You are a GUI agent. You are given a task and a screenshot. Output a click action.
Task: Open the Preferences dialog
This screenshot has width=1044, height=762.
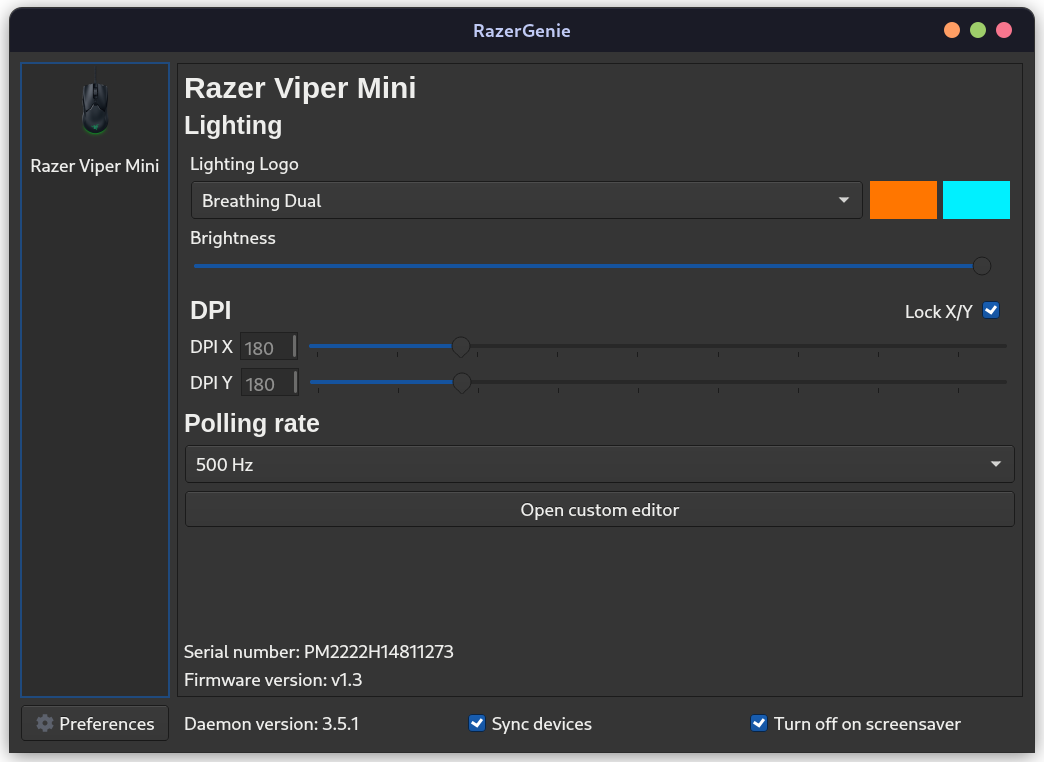(94, 723)
